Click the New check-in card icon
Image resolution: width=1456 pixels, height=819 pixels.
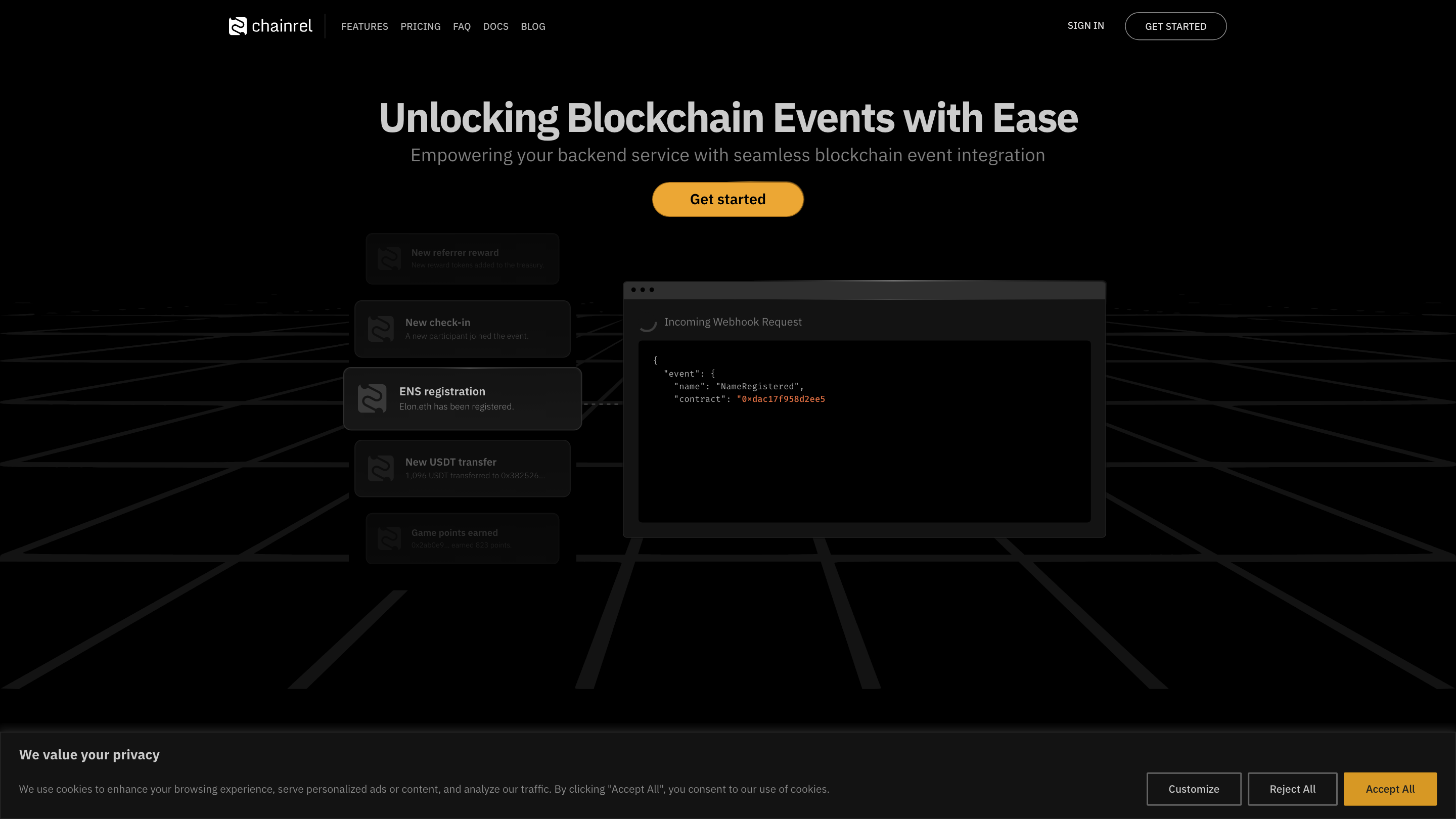pyautogui.click(x=380, y=329)
